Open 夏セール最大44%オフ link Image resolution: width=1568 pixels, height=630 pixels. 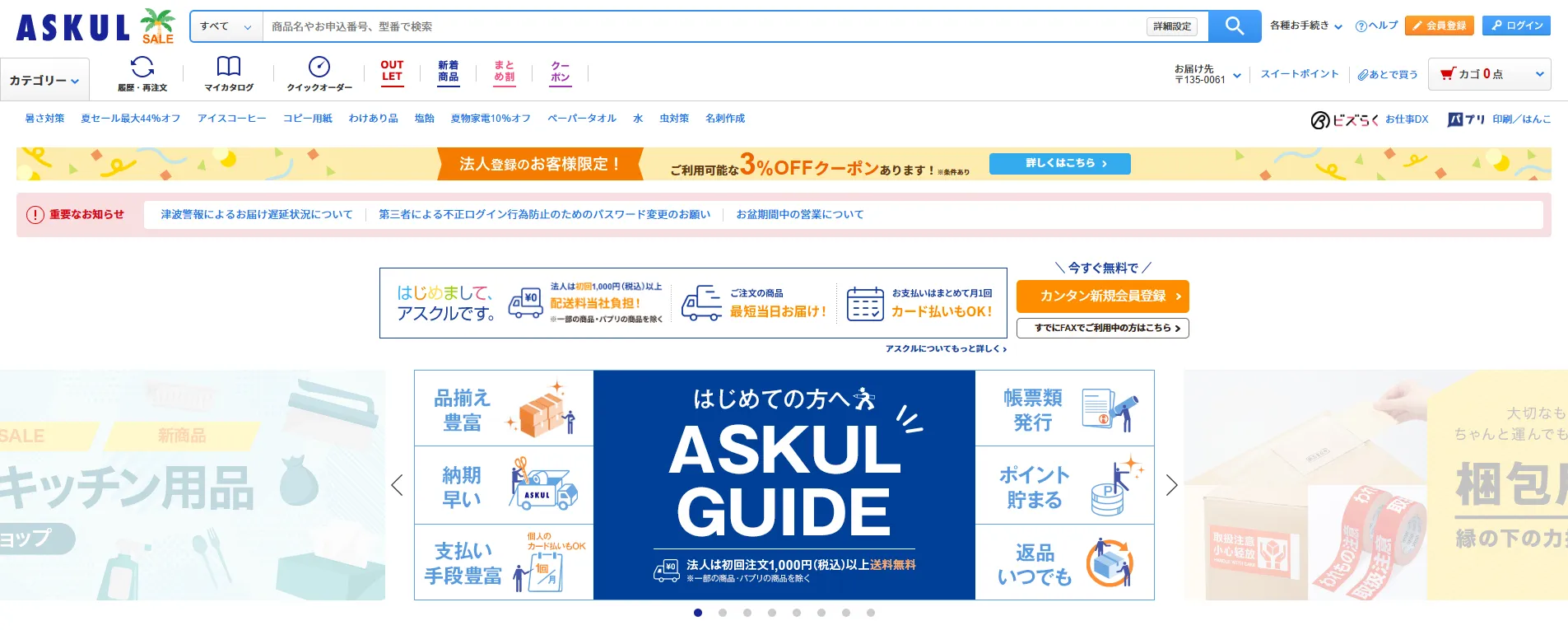coord(131,119)
